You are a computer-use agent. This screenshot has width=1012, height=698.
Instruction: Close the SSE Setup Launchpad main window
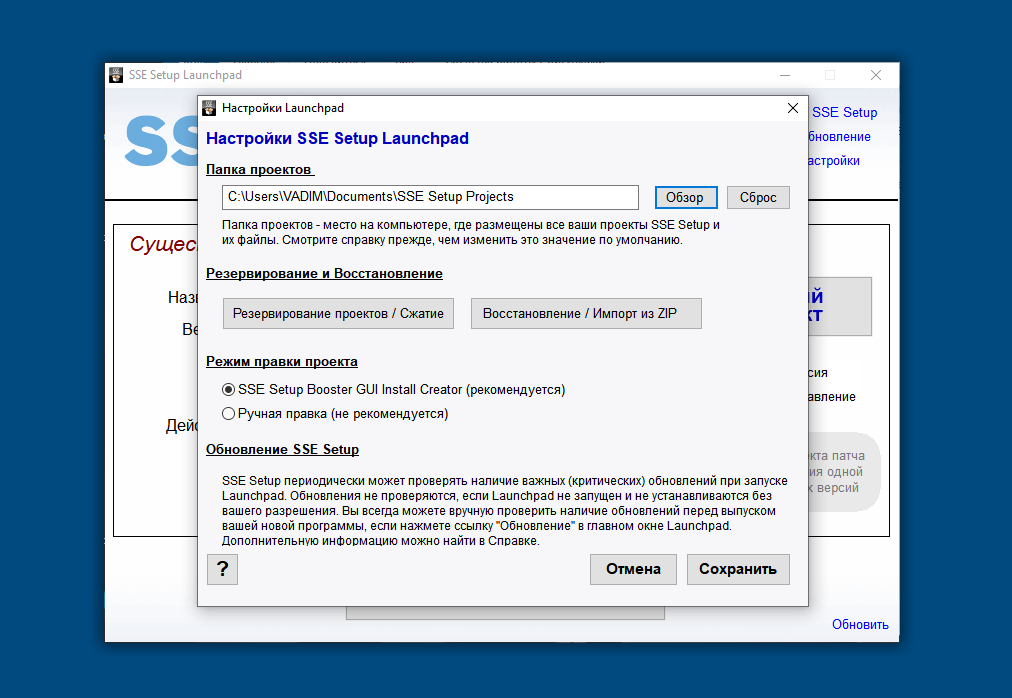coord(876,75)
